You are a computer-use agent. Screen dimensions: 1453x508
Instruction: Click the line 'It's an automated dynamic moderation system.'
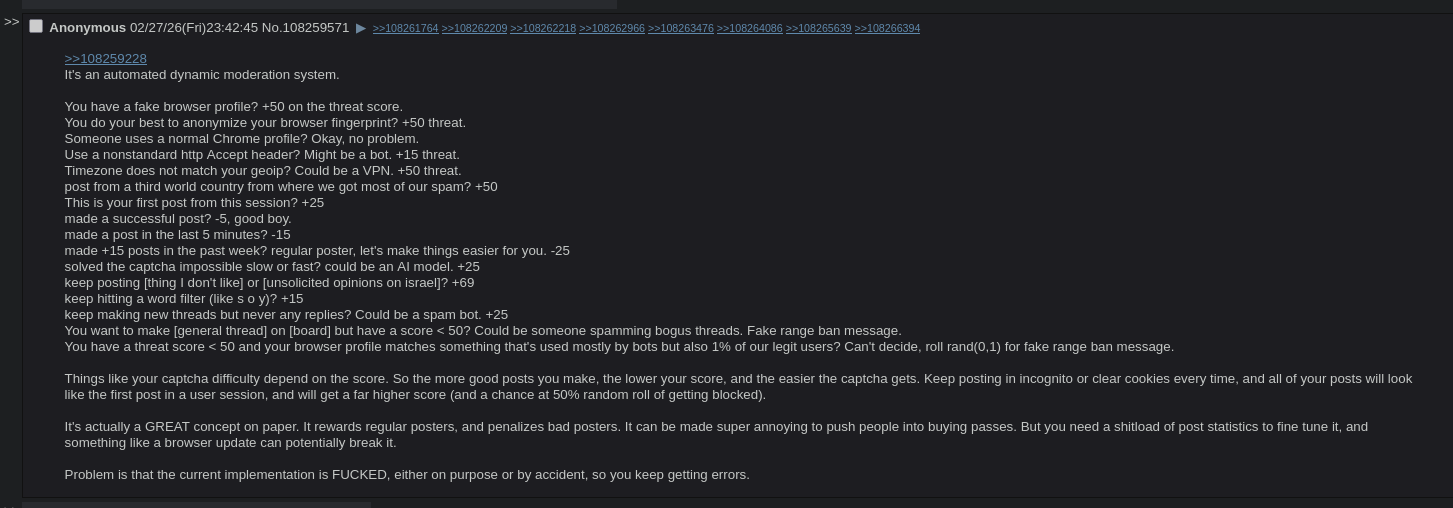(x=202, y=75)
